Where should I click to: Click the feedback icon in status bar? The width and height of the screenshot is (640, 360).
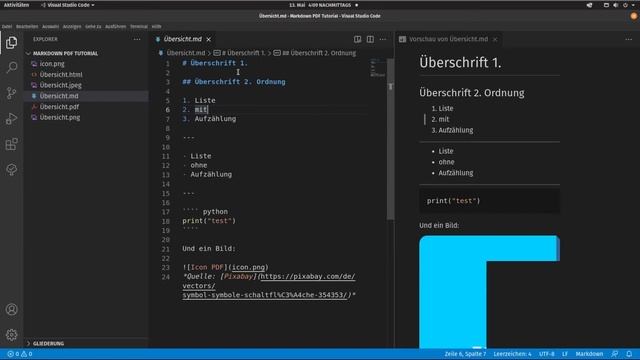(x=614, y=354)
